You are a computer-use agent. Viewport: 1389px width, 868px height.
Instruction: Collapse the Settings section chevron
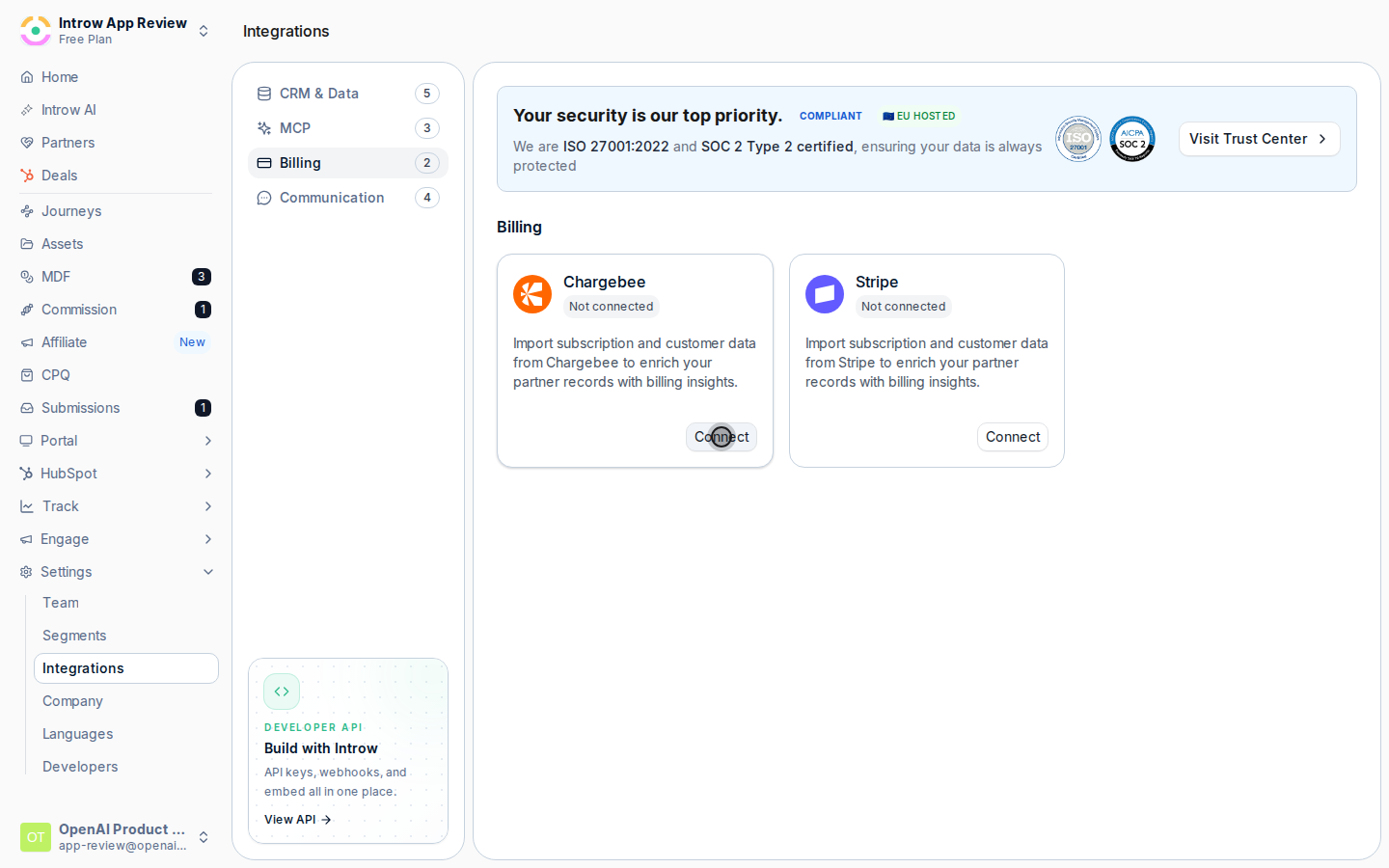tap(208, 572)
